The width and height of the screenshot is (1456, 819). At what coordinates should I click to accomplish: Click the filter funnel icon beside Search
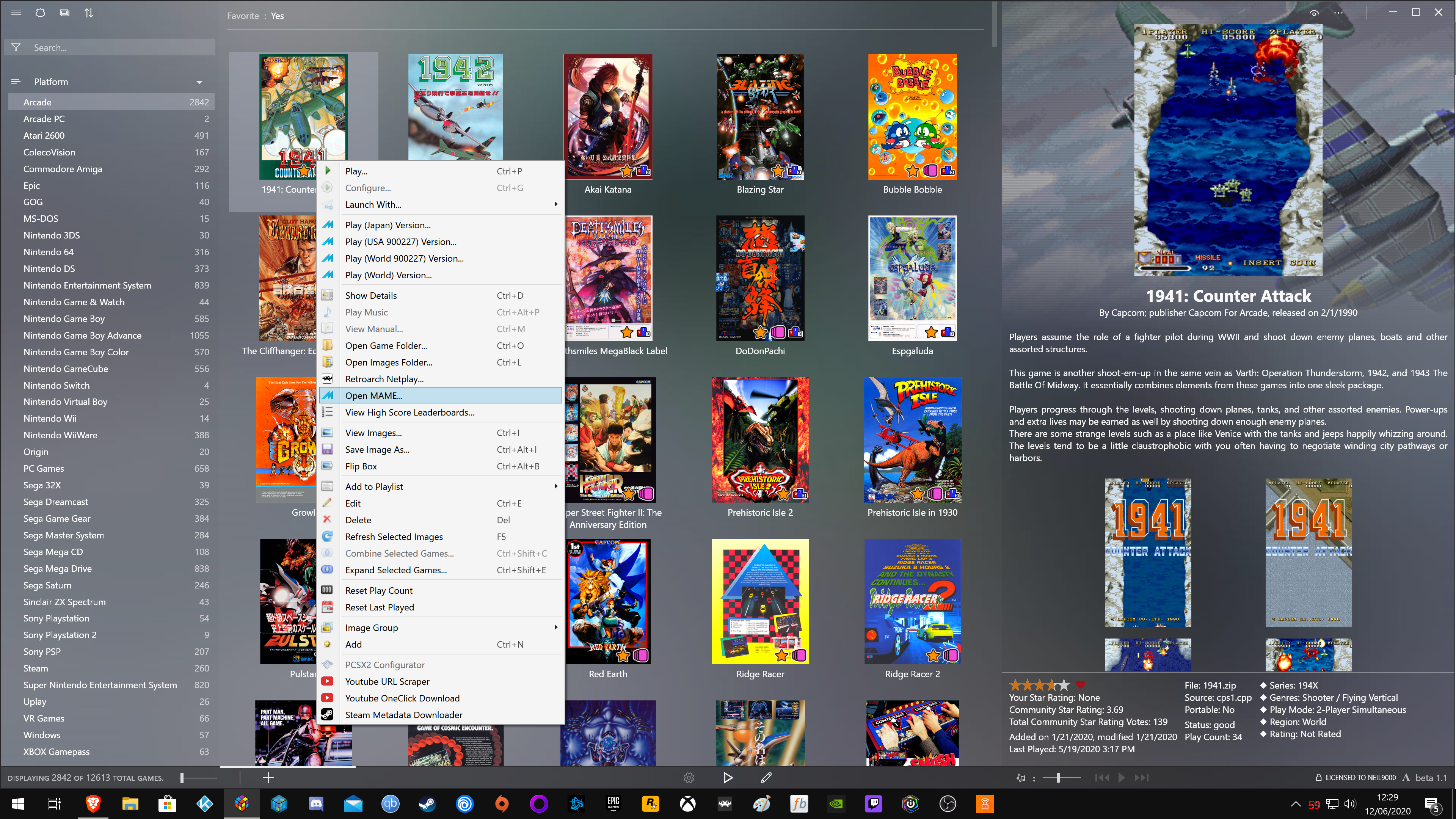coord(16,47)
